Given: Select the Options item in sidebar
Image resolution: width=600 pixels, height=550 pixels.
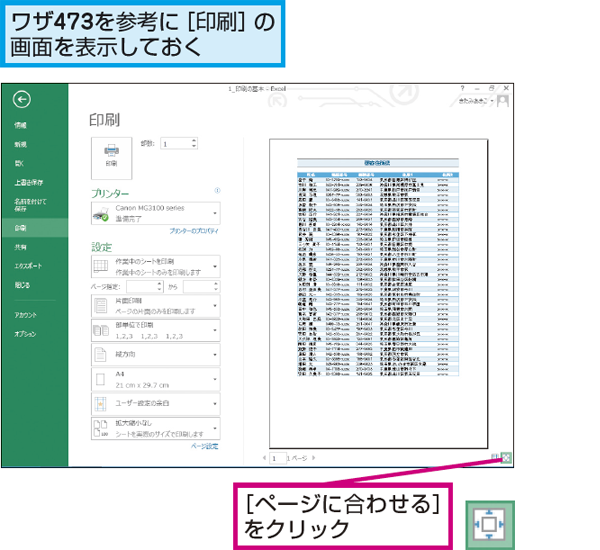Looking at the screenshot, I should click(x=25, y=334).
